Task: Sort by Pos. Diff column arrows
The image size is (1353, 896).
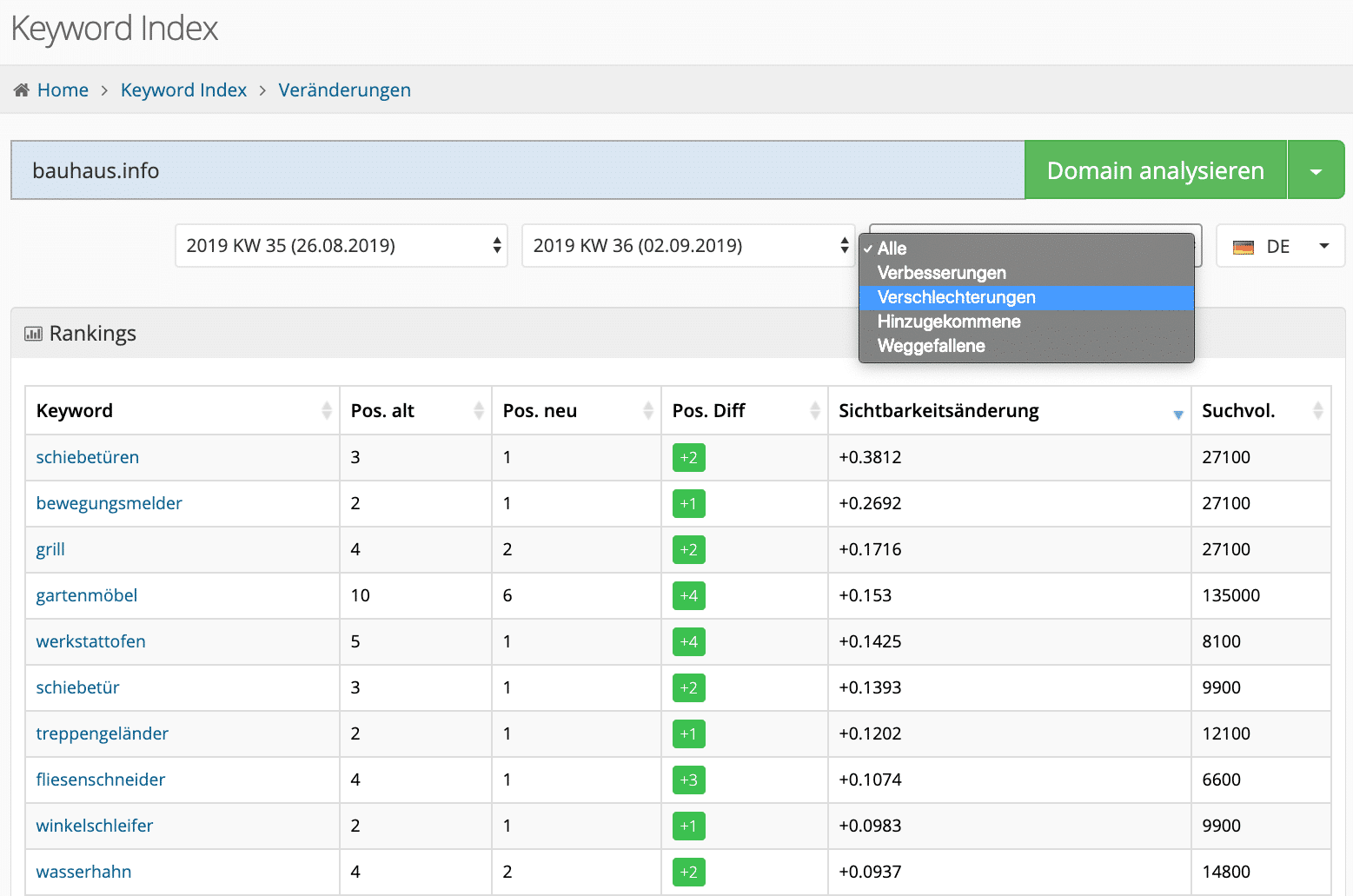Action: pyautogui.click(x=815, y=410)
